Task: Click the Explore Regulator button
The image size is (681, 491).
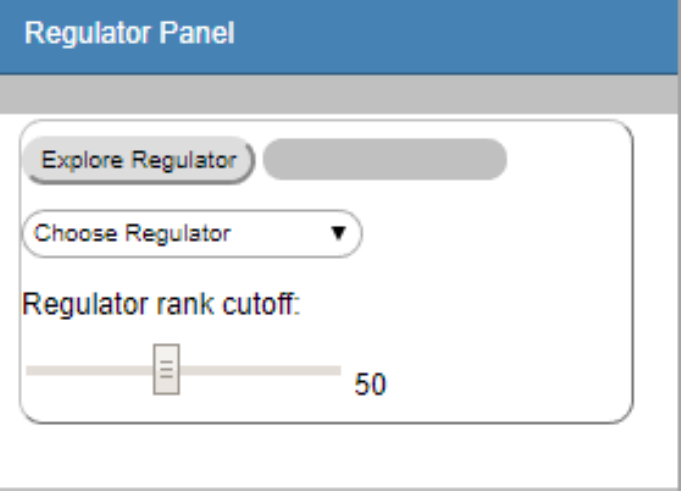Action: click(x=139, y=160)
